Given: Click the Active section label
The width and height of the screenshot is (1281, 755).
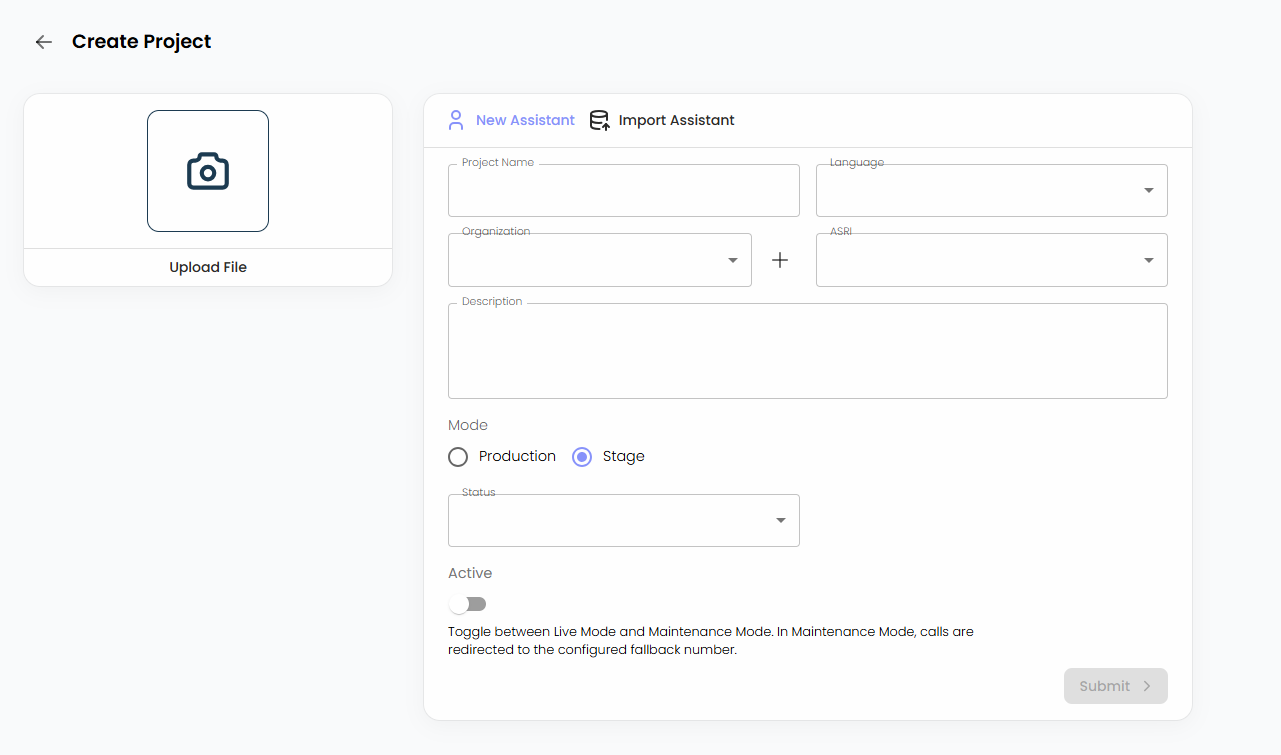Looking at the screenshot, I should tap(470, 573).
